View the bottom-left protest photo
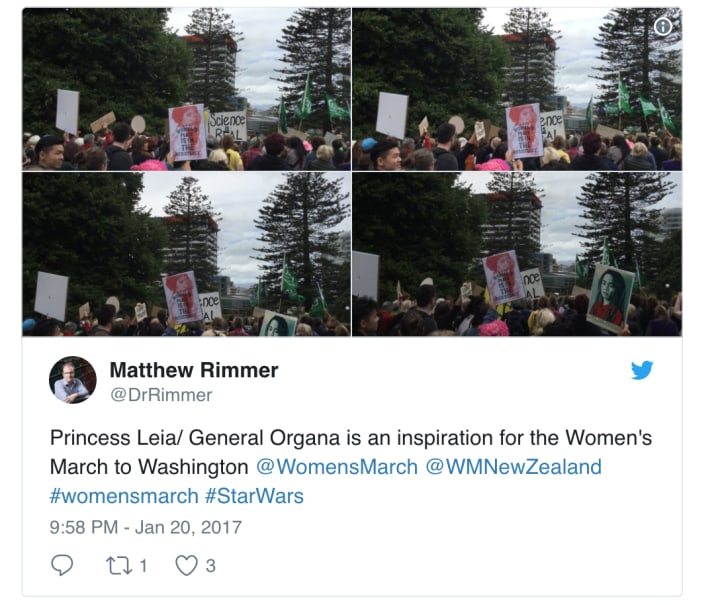Image resolution: width=720 pixels, height=605 pixels. point(186,254)
